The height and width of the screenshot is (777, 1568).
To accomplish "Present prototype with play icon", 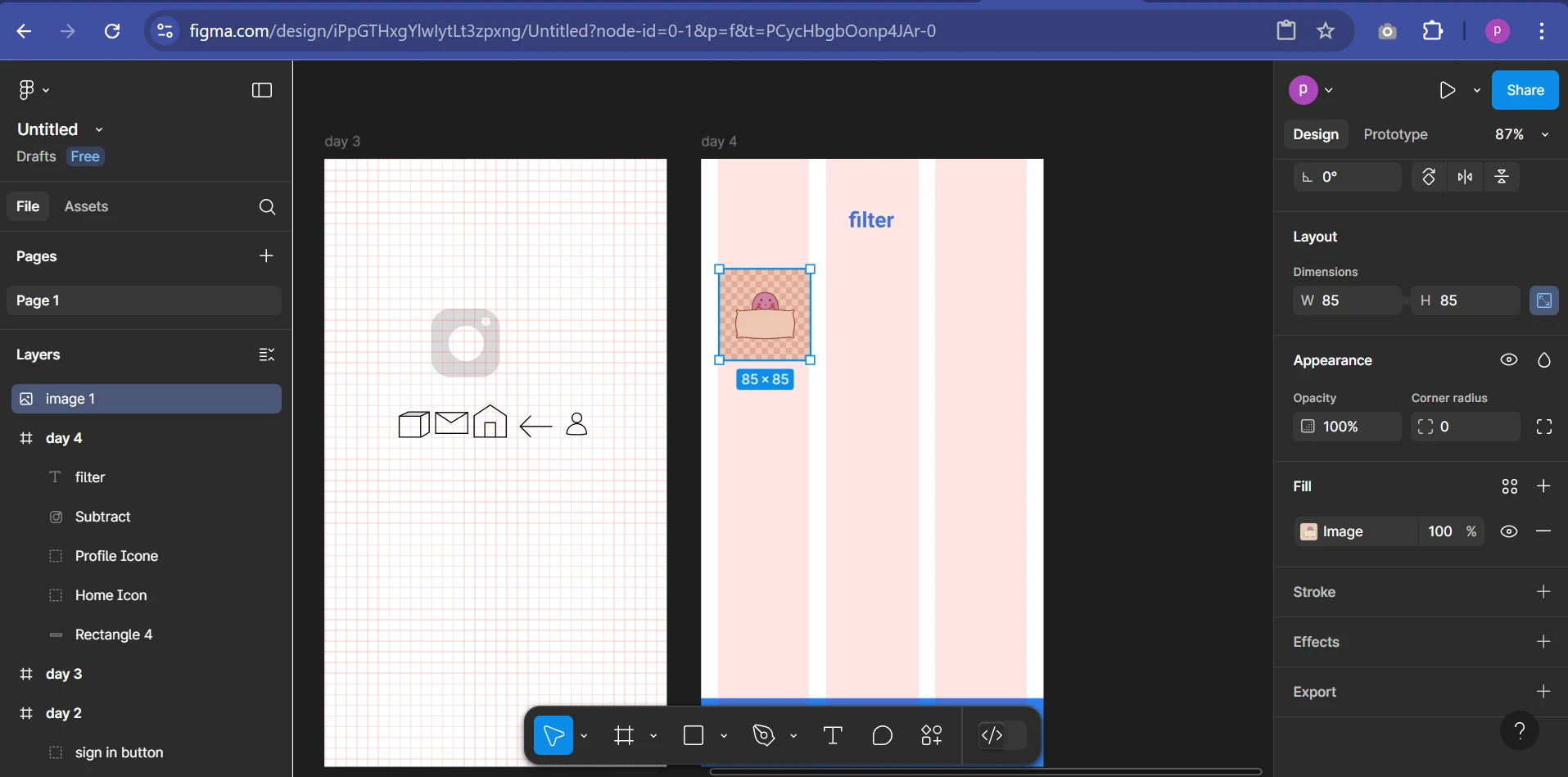I will click(1448, 90).
